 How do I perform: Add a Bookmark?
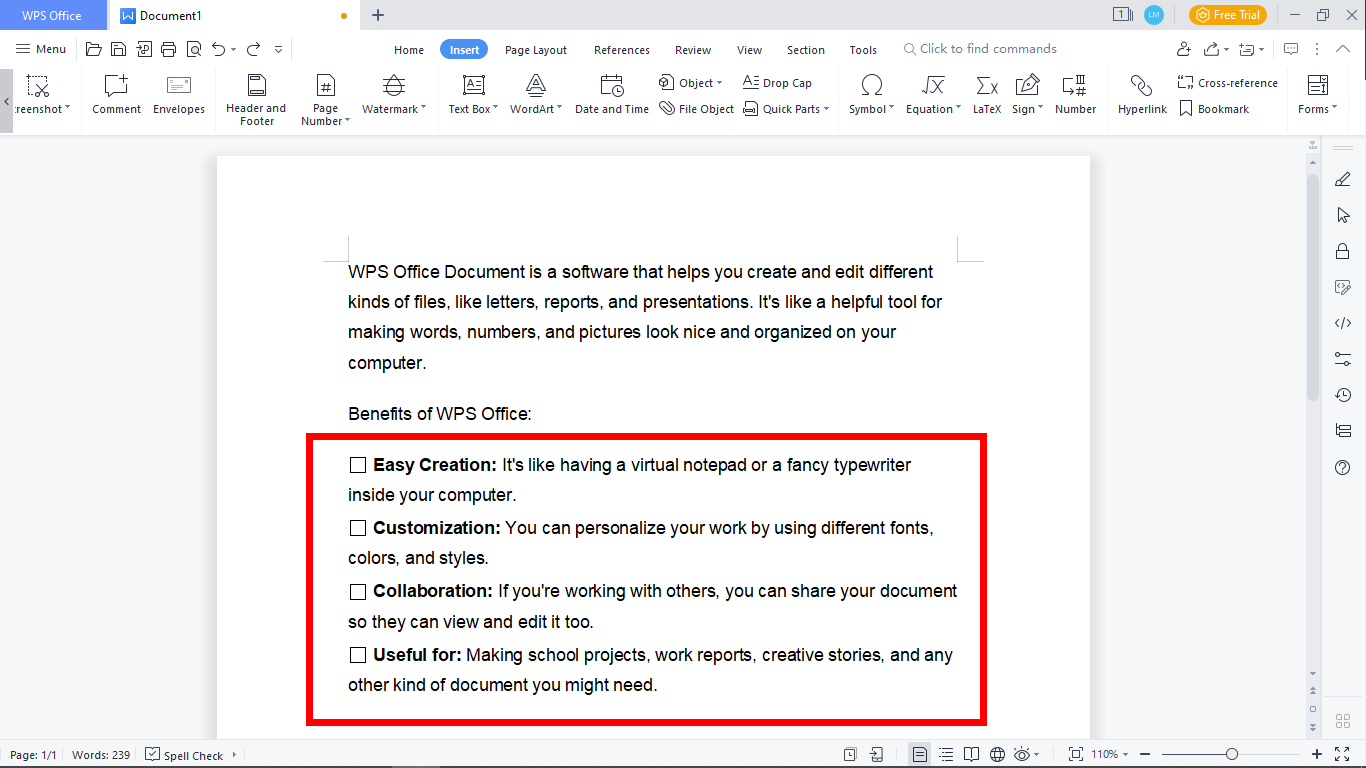coord(1214,109)
